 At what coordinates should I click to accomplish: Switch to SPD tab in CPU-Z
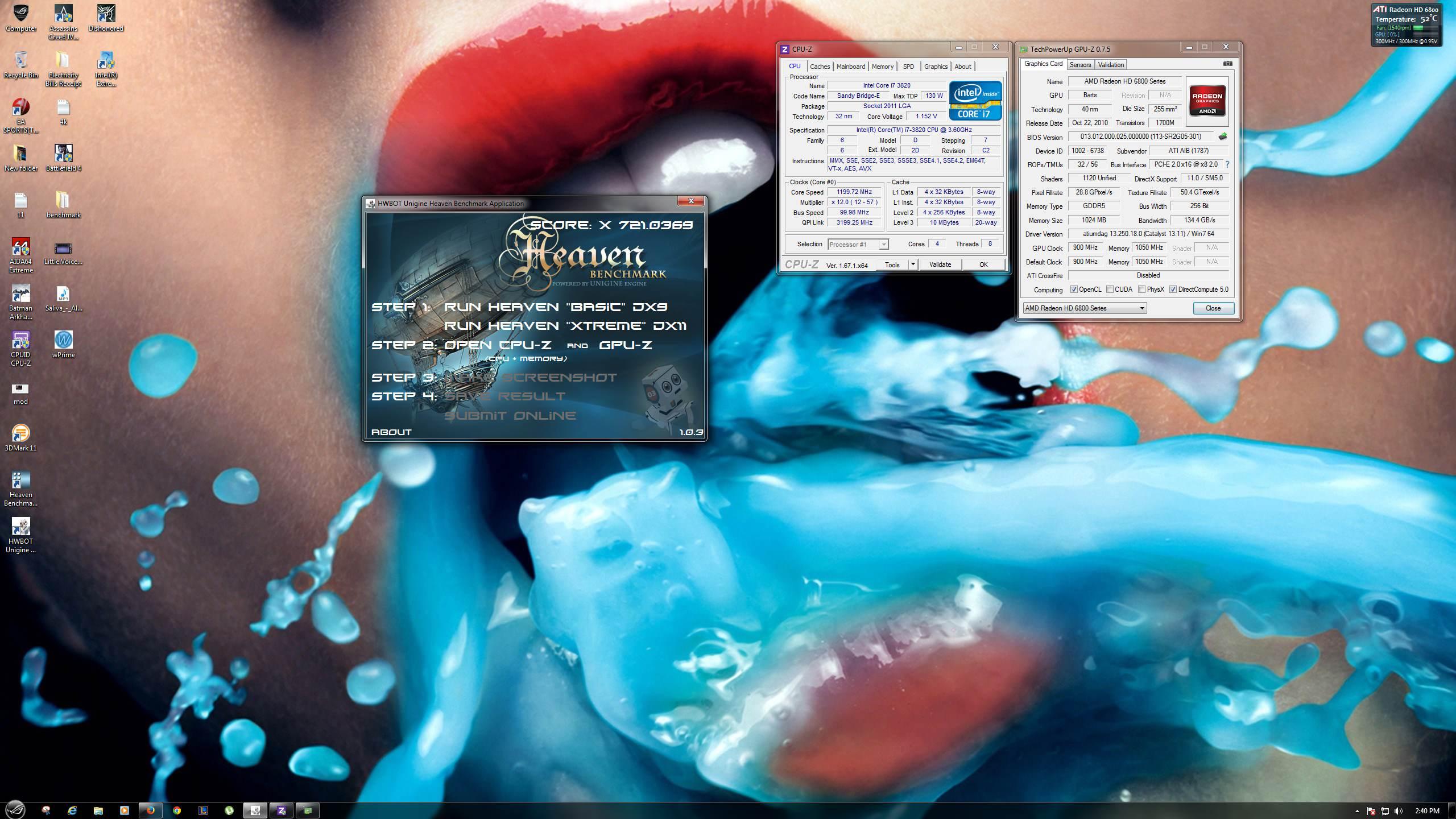point(908,67)
